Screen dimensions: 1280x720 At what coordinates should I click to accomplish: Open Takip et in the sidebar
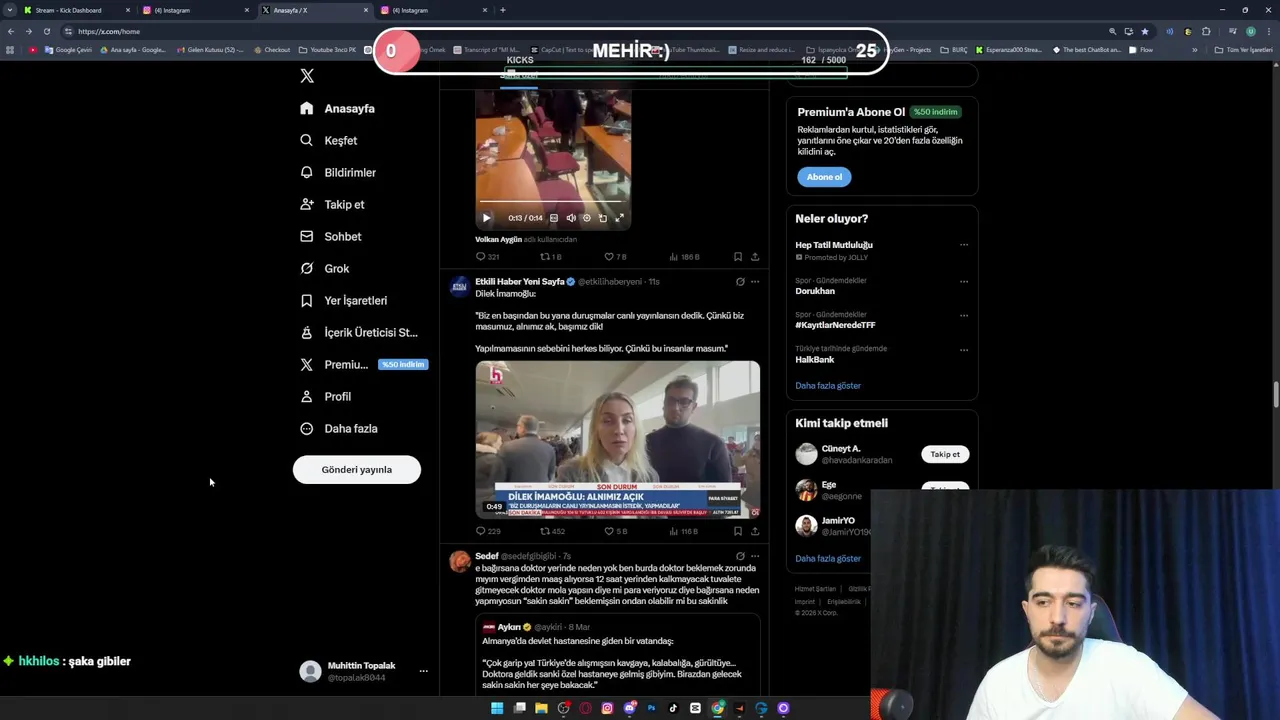tap(332, 204)
